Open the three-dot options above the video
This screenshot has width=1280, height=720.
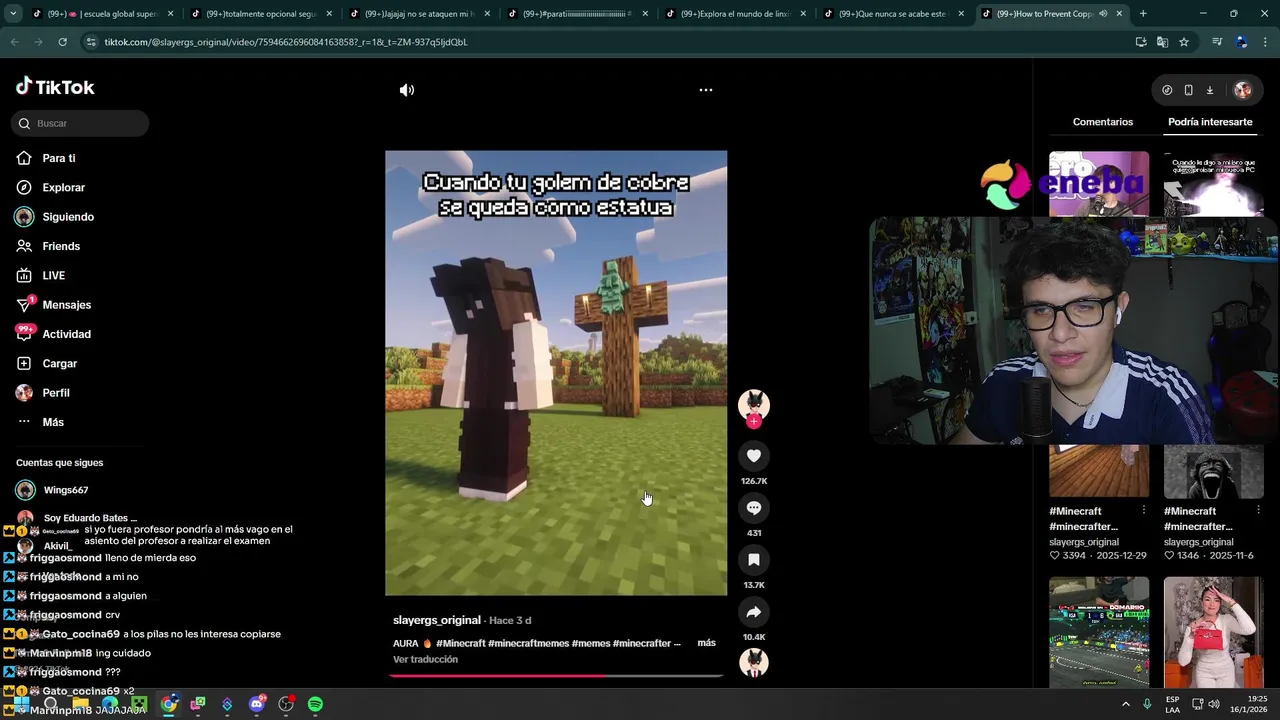point(706,90)
